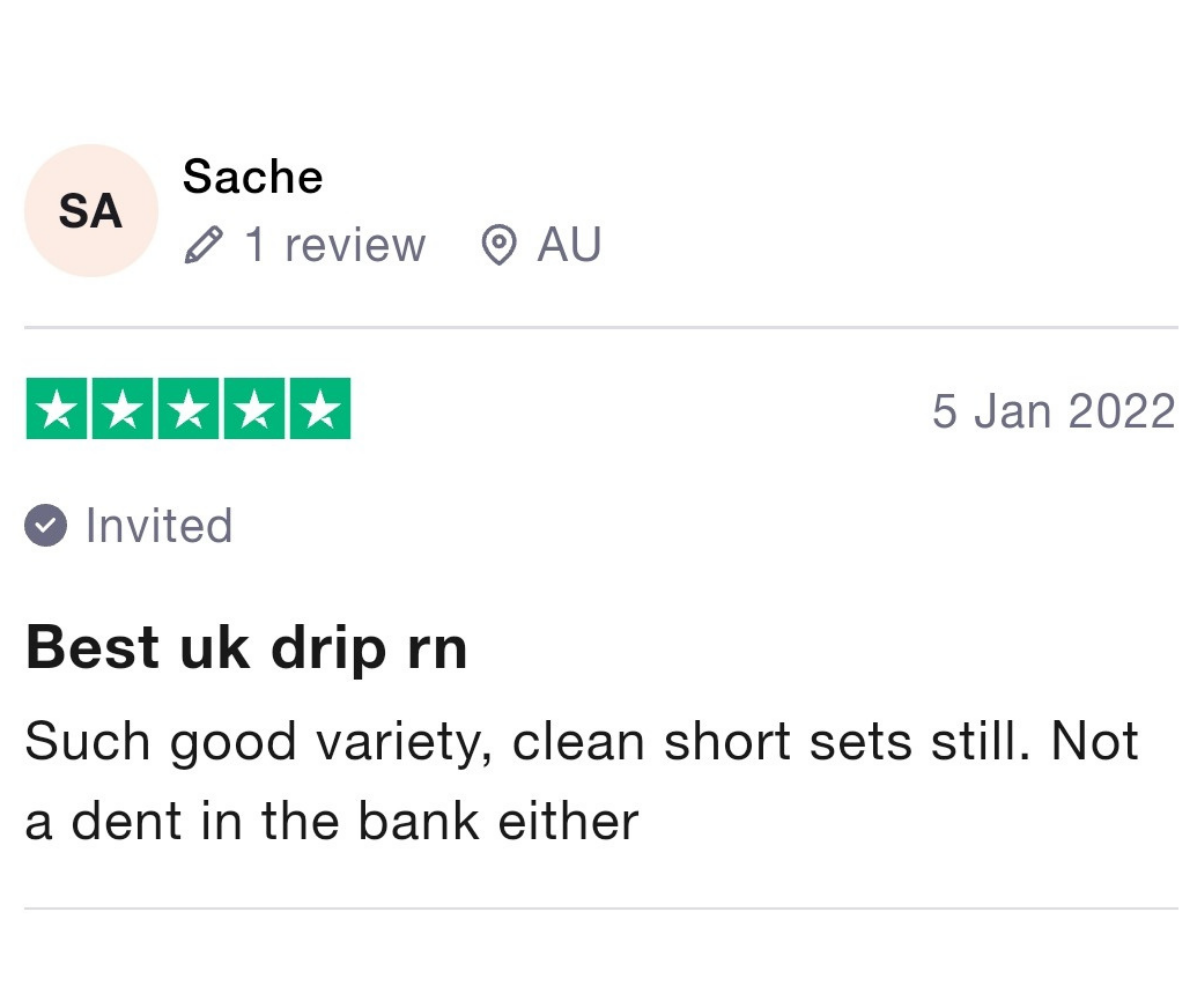Click the second green star
1200x1000 pixels.
(123, 409)
